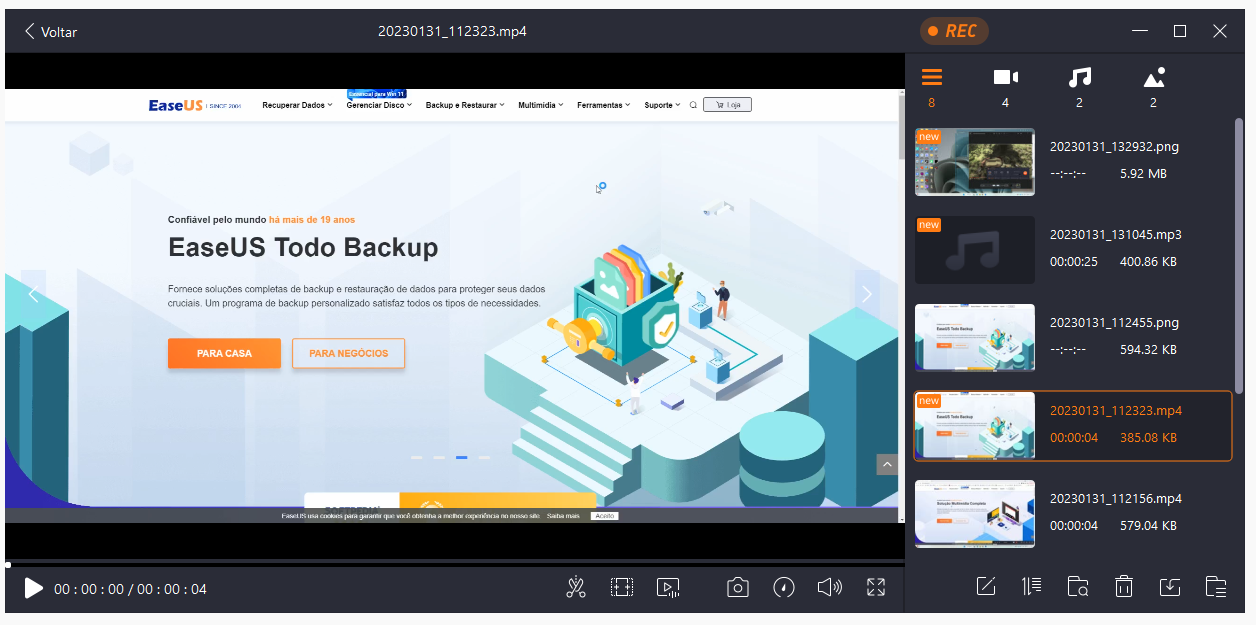This screenshot has height=625, width=1256.
Task: Select the 20230131_112156.mp4 thumbnail
Action: click(975, 514)
